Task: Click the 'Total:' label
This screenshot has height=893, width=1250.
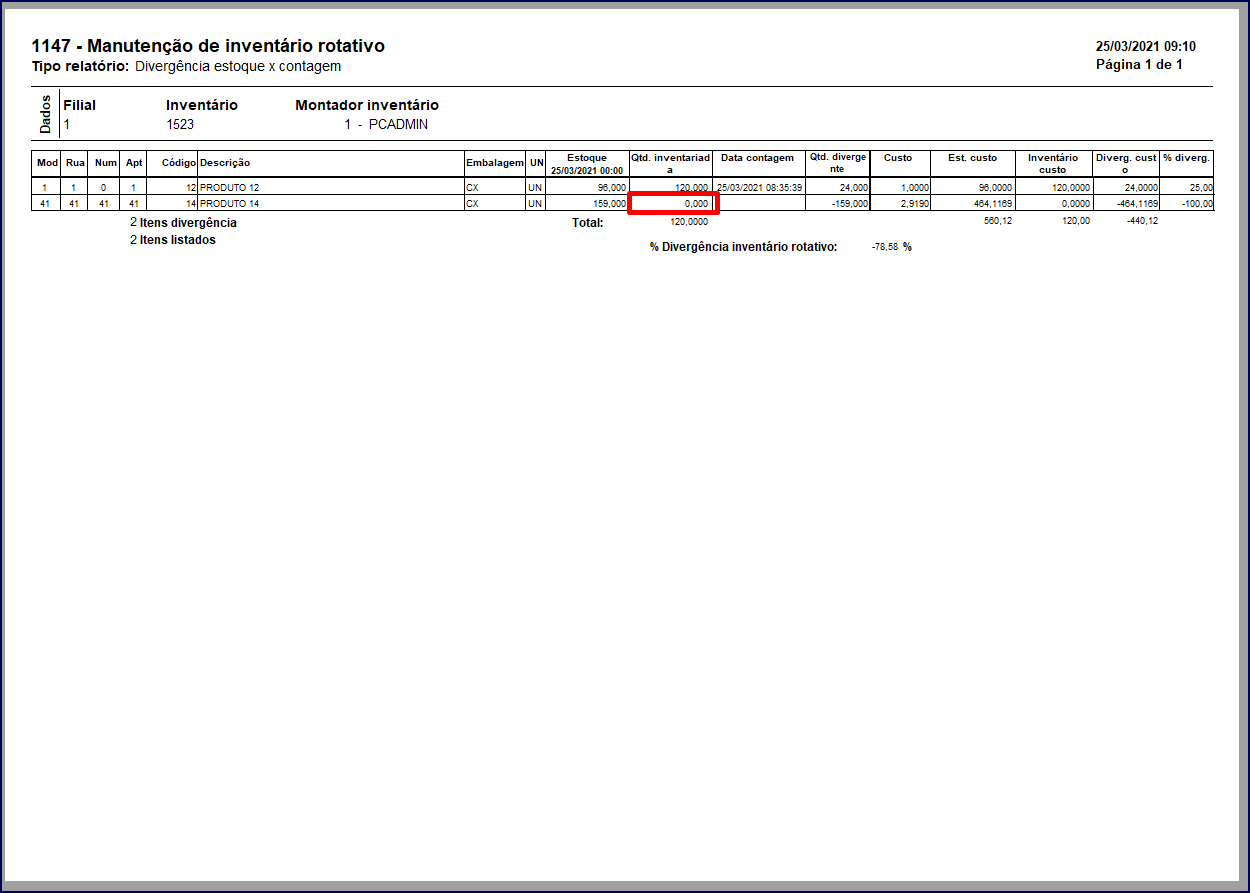Action: (587, 223)
